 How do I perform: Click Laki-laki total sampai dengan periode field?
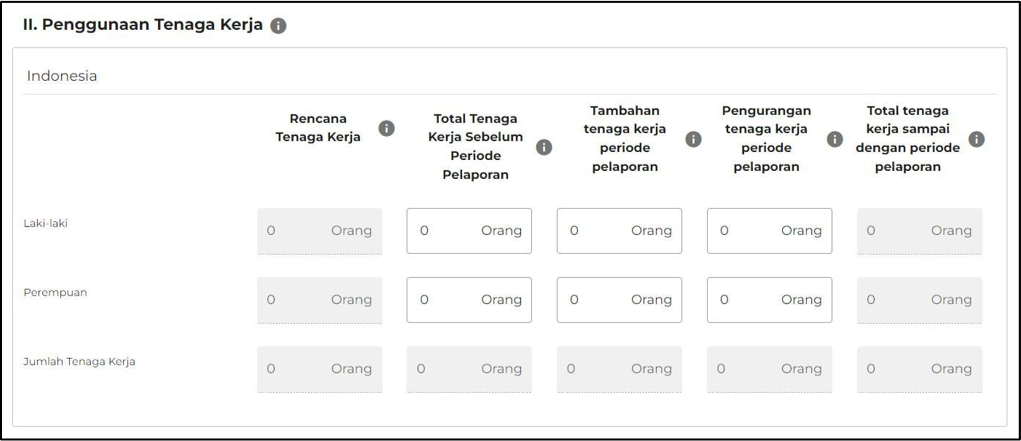point(919,231)
